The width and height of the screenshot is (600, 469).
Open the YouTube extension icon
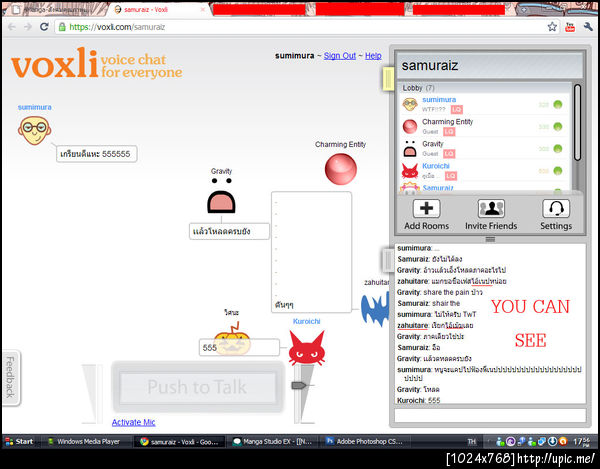pos(570,27)
